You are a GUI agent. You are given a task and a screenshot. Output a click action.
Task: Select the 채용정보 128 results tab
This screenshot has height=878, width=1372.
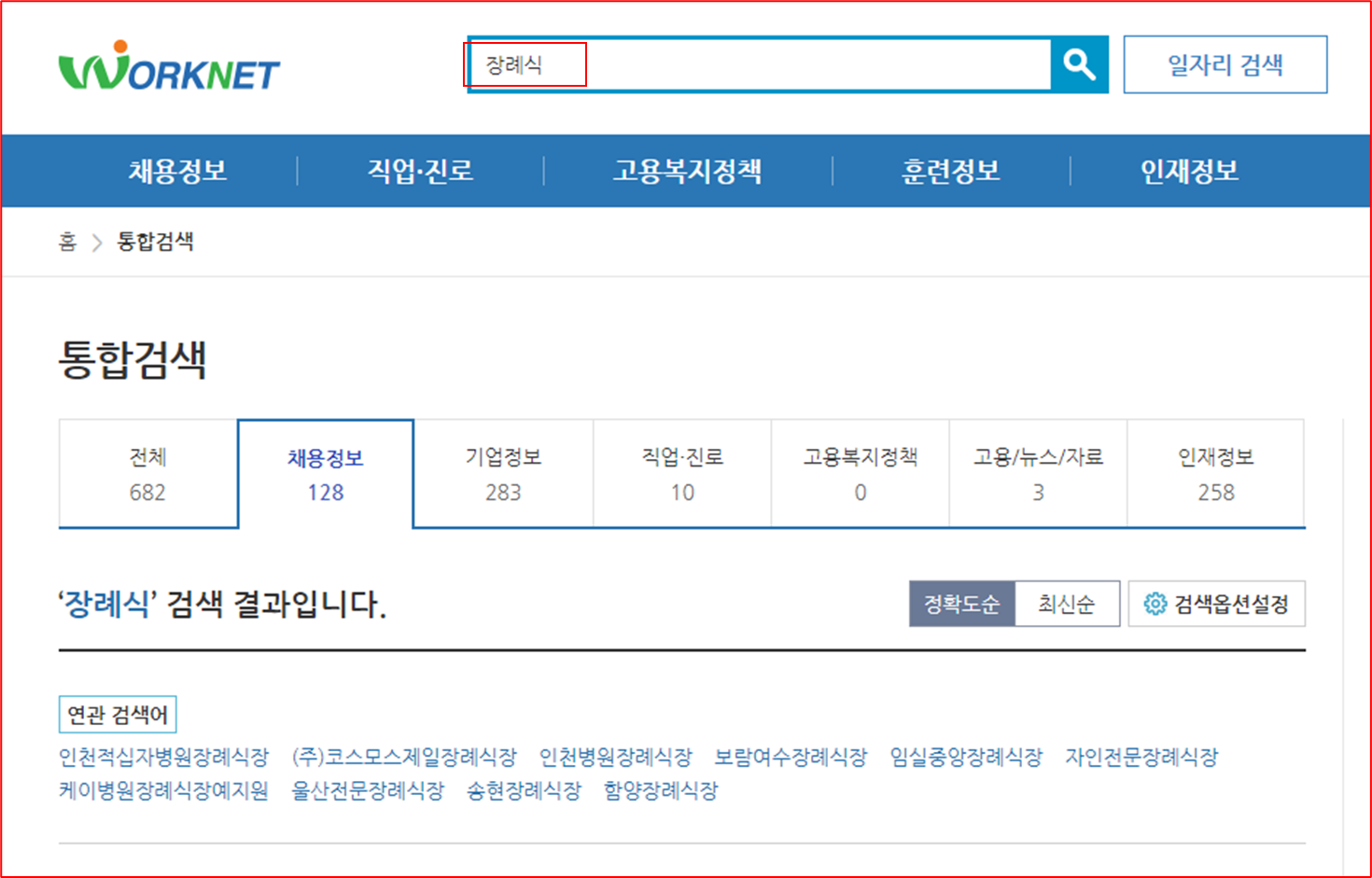click(326, 474)
